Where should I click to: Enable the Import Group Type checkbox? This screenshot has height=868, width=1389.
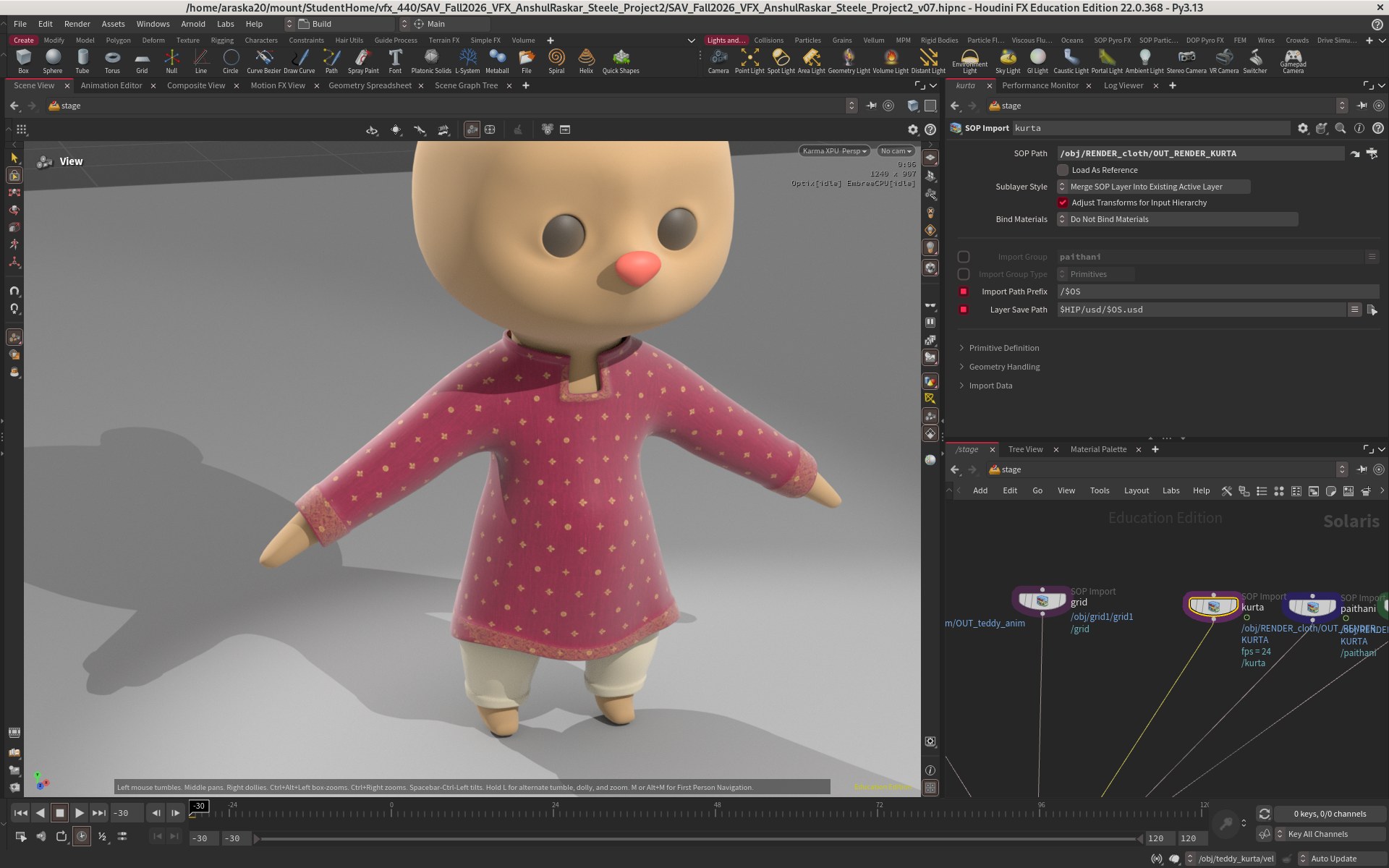[964, 274]
